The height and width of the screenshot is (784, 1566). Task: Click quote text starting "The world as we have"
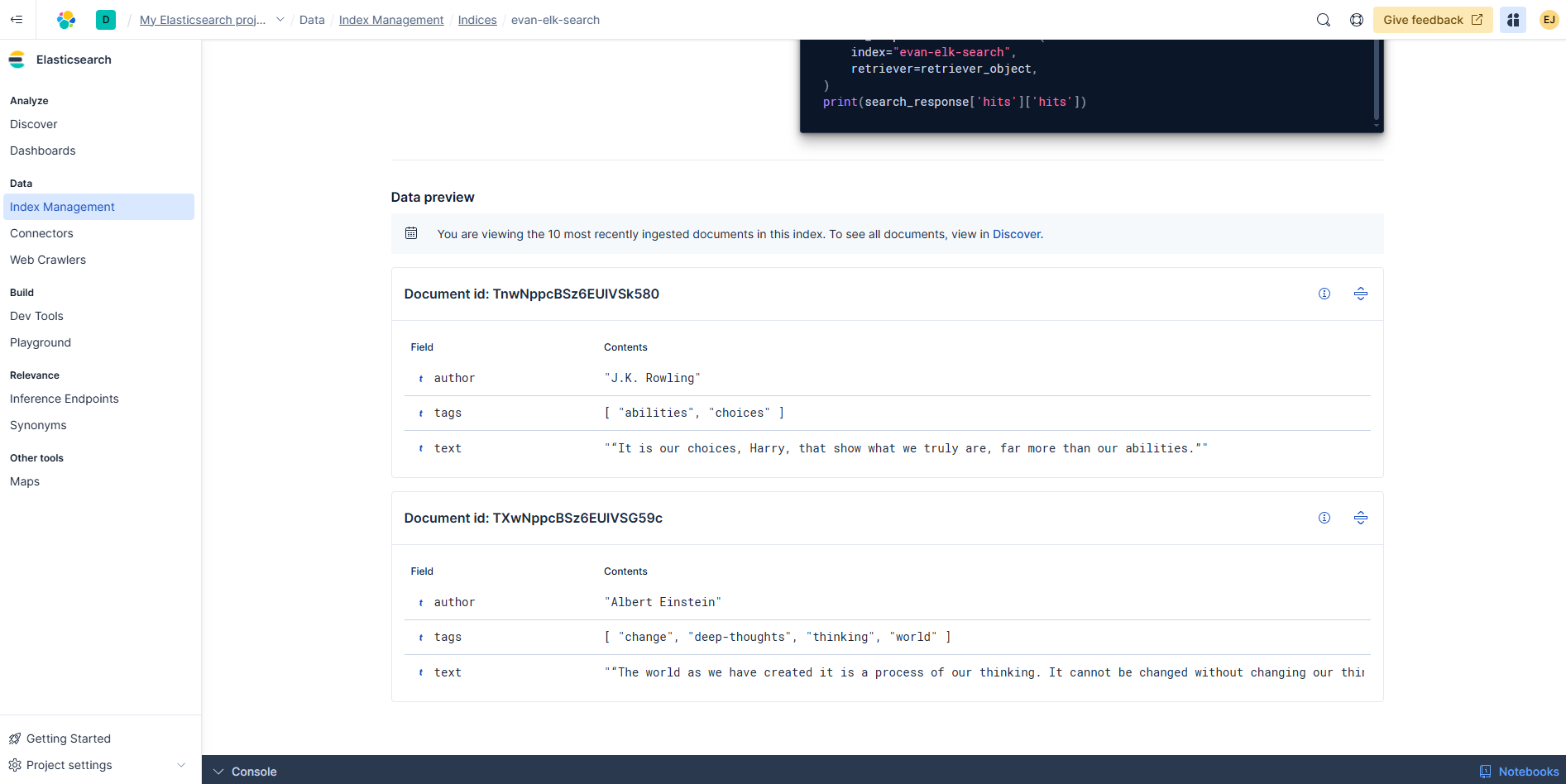click(984, 672)
